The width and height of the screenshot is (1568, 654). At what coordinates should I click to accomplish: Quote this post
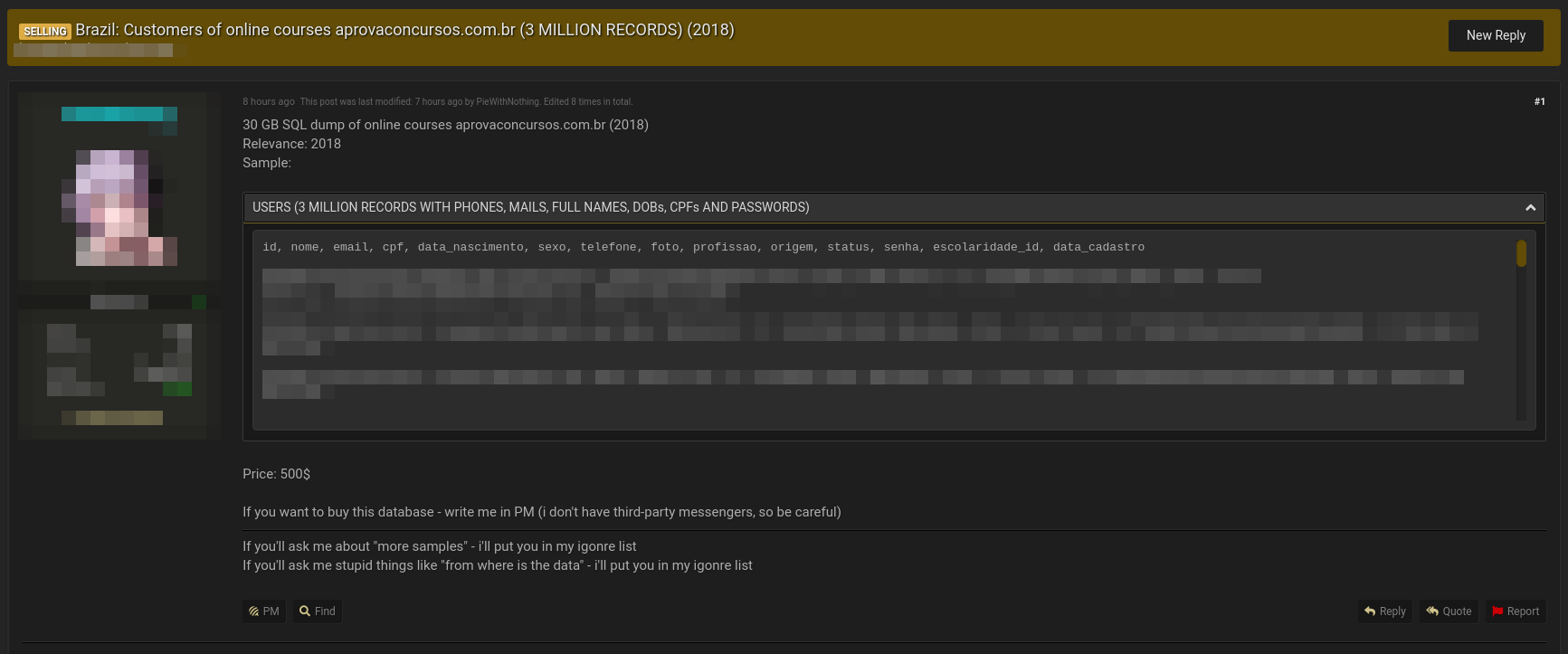point(1449,611)
